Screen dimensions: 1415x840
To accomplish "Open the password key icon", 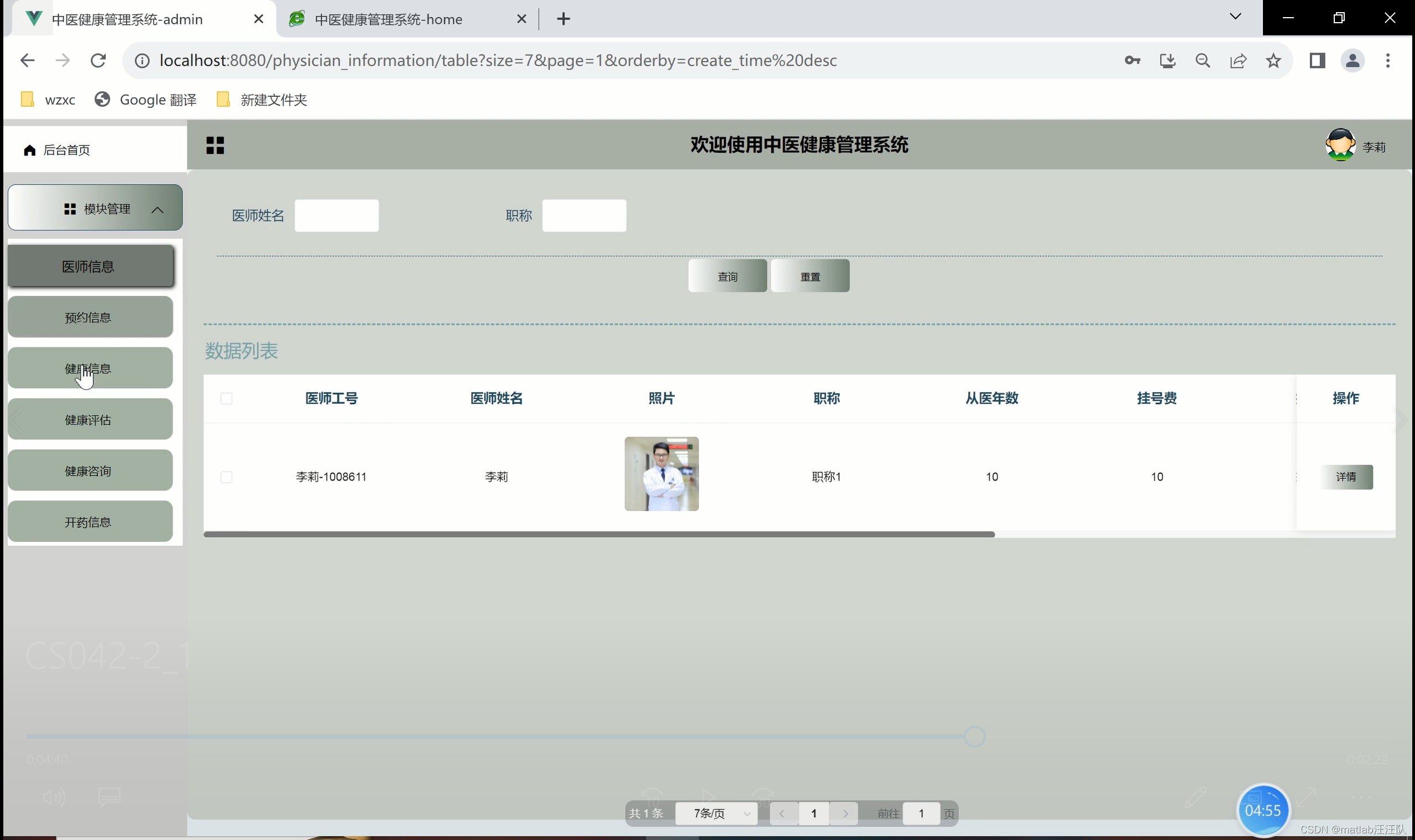I will (x=1132, y=61).
